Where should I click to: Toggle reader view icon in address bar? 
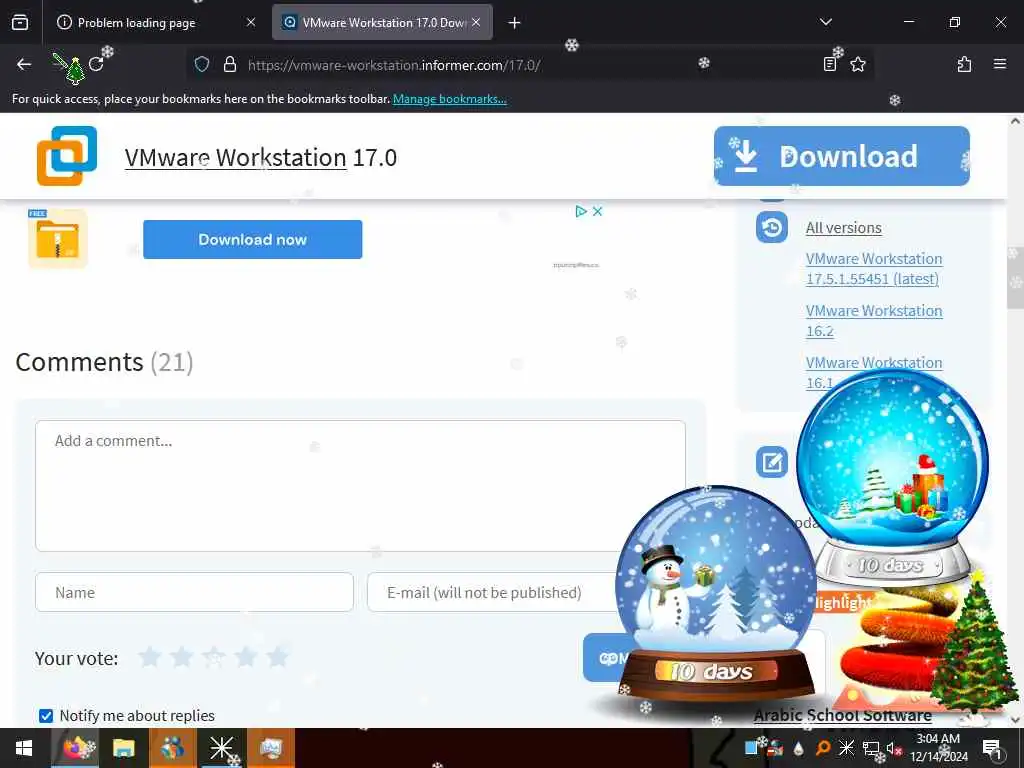(x=829, y=64)
